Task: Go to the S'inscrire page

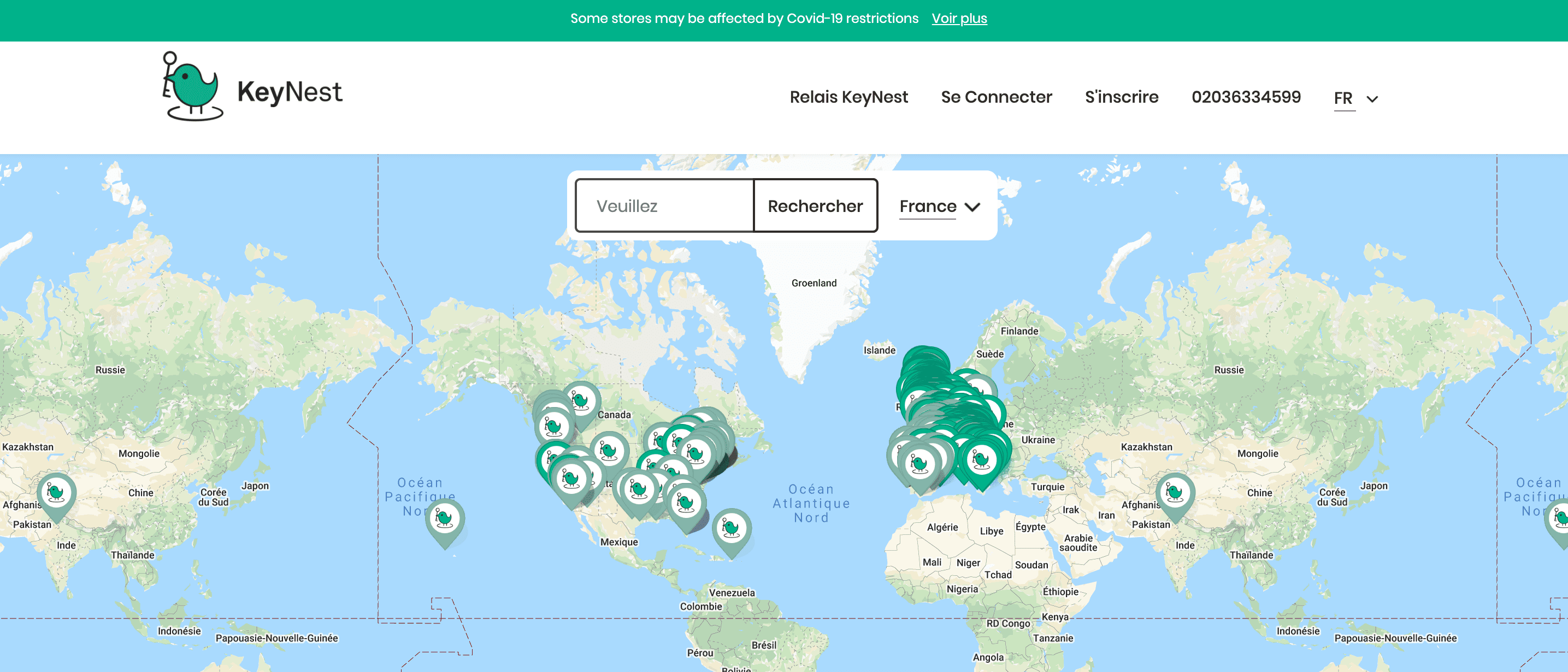Action: 1121,97
